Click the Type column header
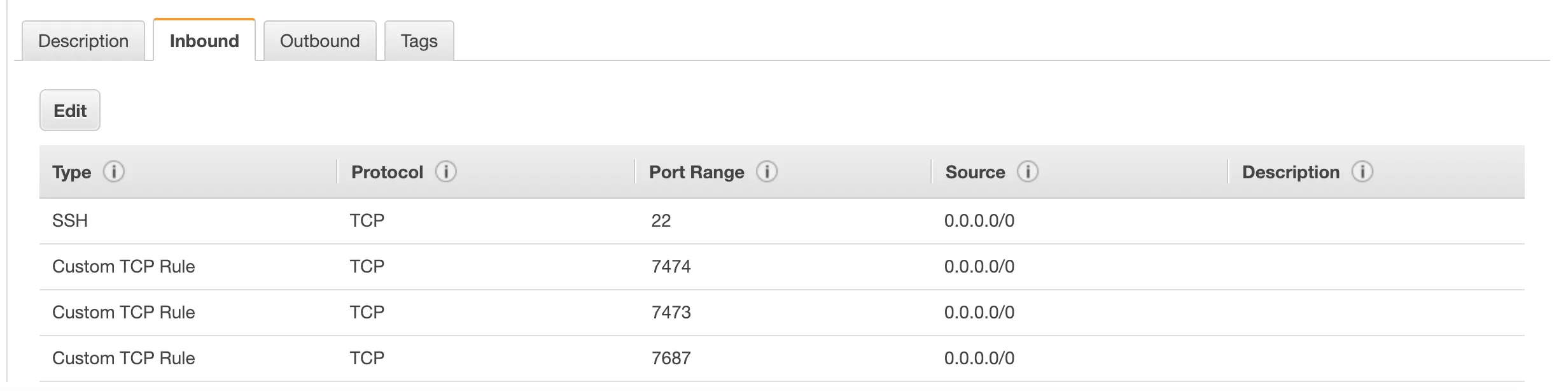The image size is (1568, 391). [x=72, y=173]
